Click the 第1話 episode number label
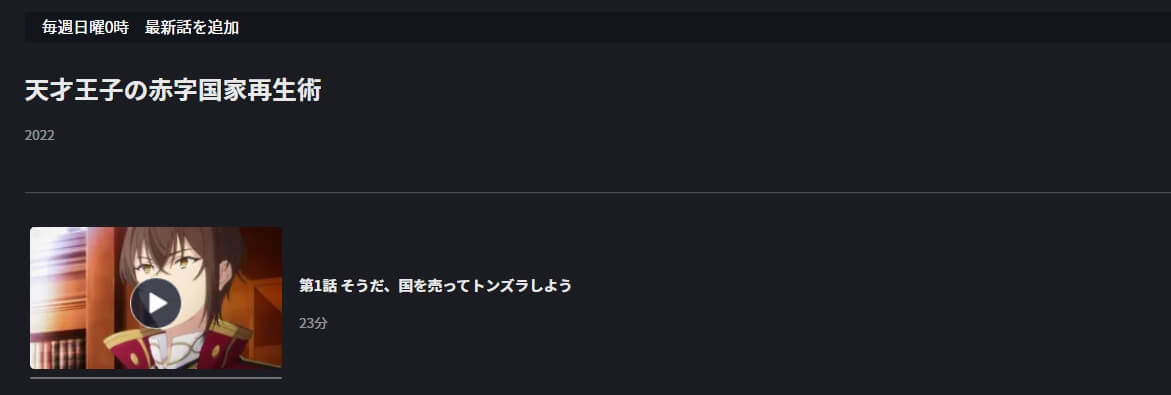The width and height of the screenshot is (1171, 395). [317, 285]
